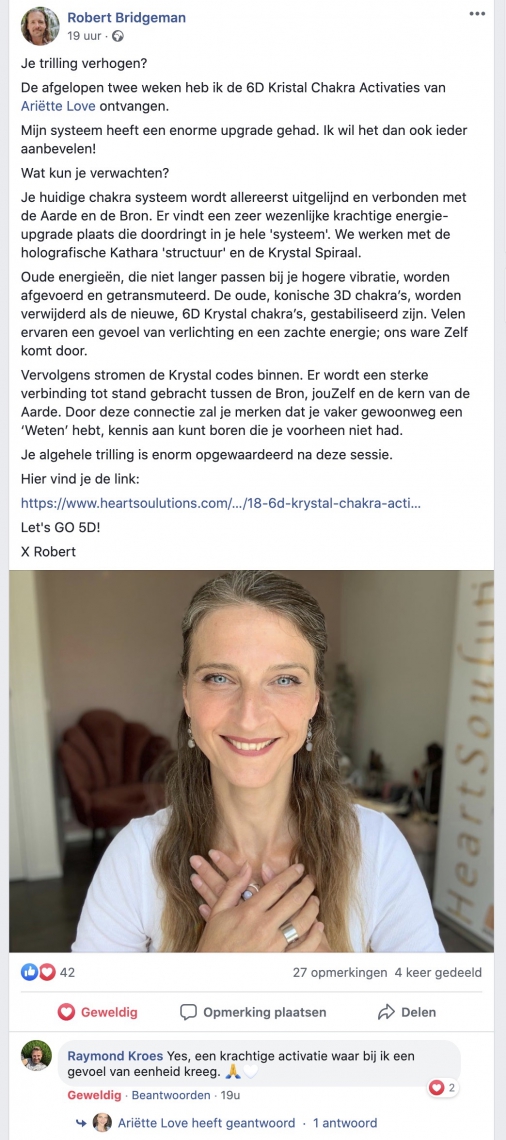The width and height of the screenshot is (506, 1140).
Task: Open the heartsoulutions.com link
Action: click(220, 502)
